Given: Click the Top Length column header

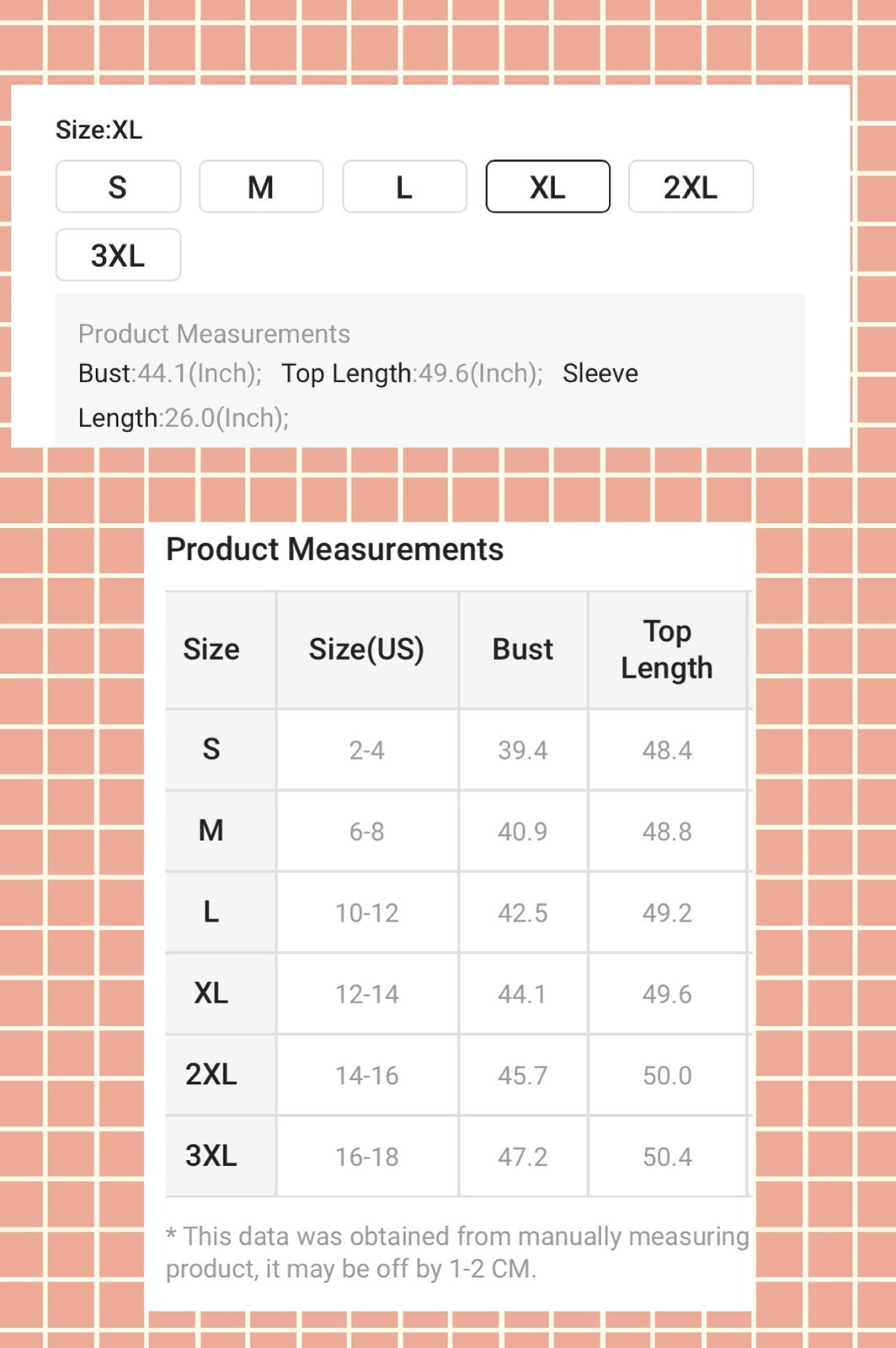Looking at the screenshot, I should [667, 650].
